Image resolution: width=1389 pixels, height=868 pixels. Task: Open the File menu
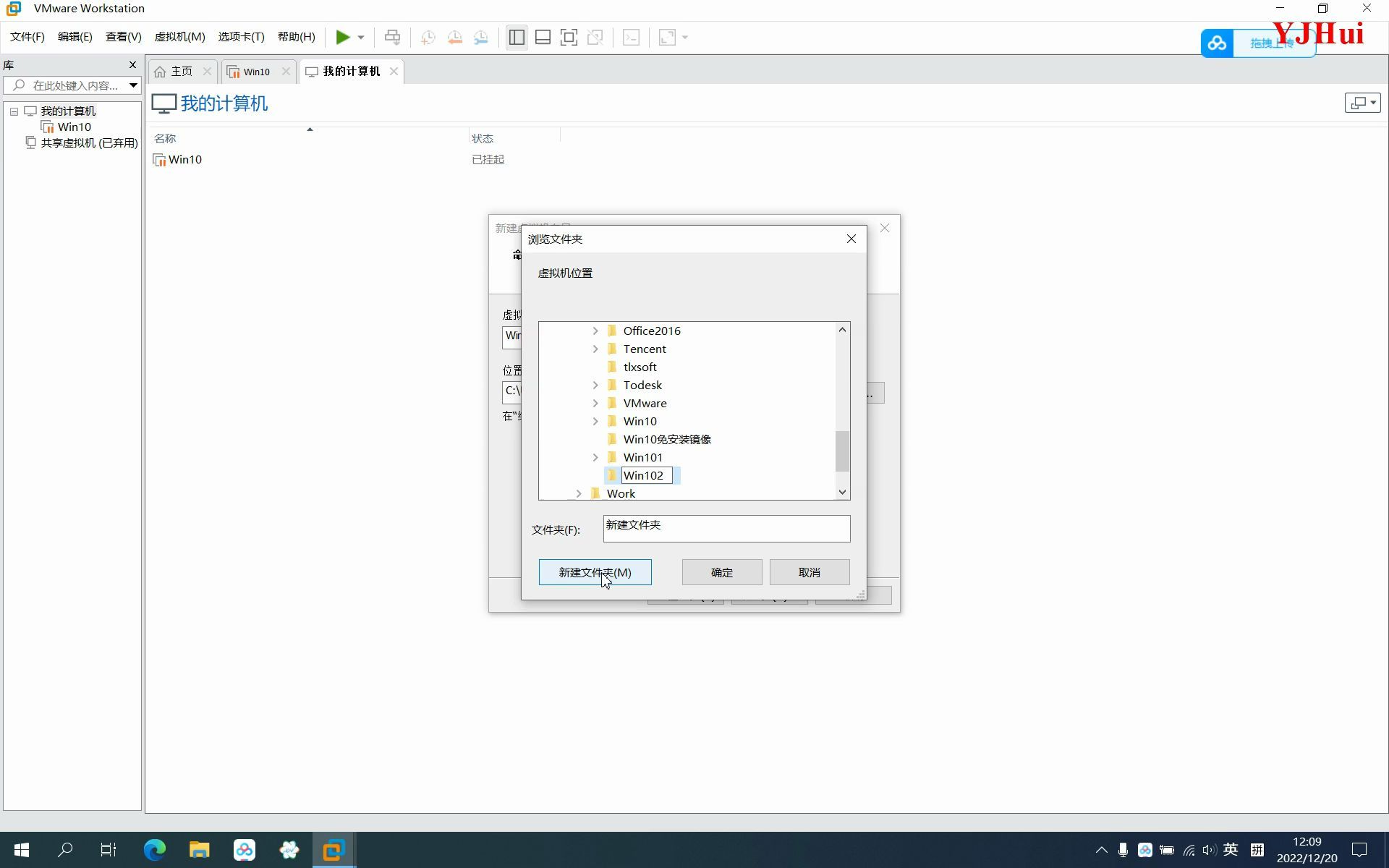tap(27, 37)
